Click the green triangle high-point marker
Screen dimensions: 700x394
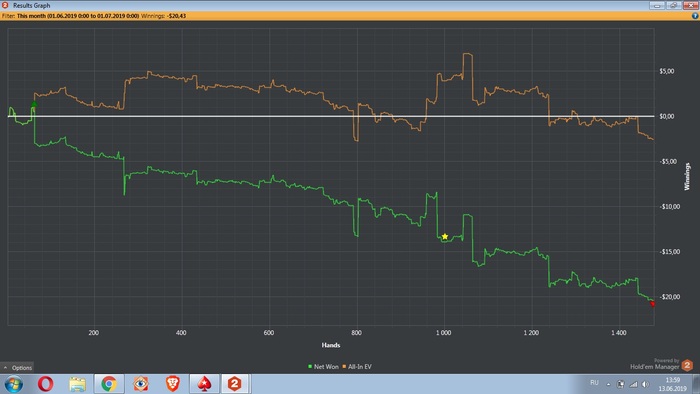[x=34, y=104]
